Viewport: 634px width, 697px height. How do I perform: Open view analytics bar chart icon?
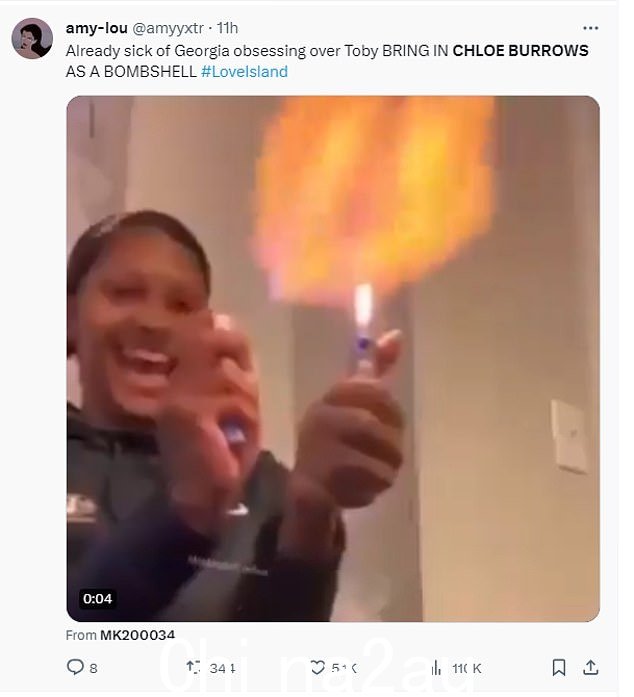[437, 667]
